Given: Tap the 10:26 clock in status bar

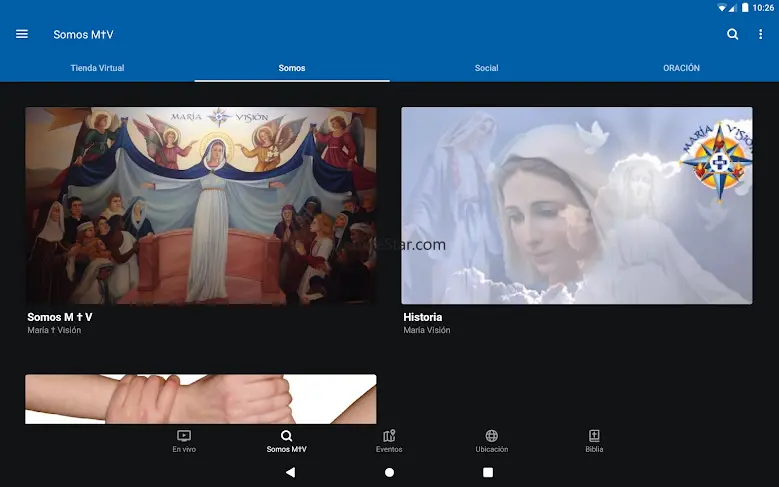Looking at the screenshot, I should pyautogui.click(x=763, y=7).
